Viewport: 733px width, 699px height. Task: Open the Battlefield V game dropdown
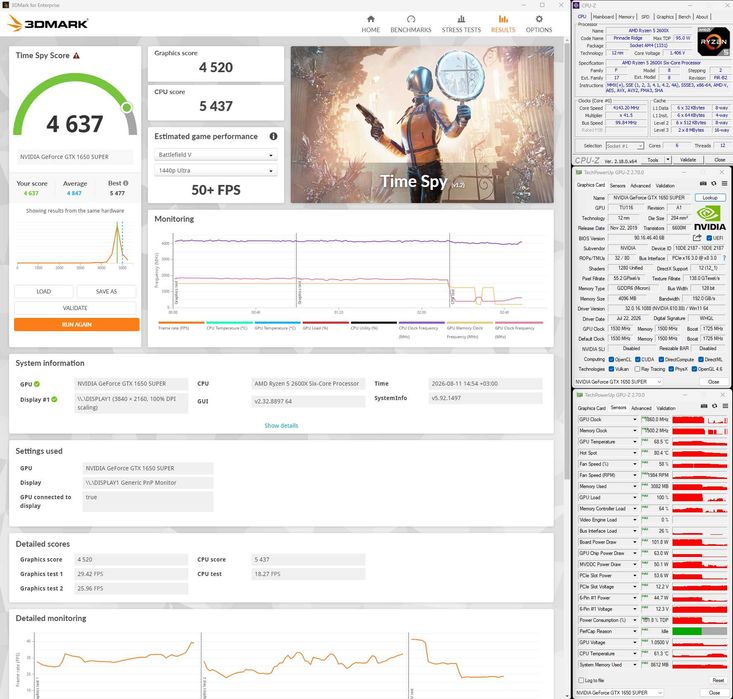pos(216,155)
